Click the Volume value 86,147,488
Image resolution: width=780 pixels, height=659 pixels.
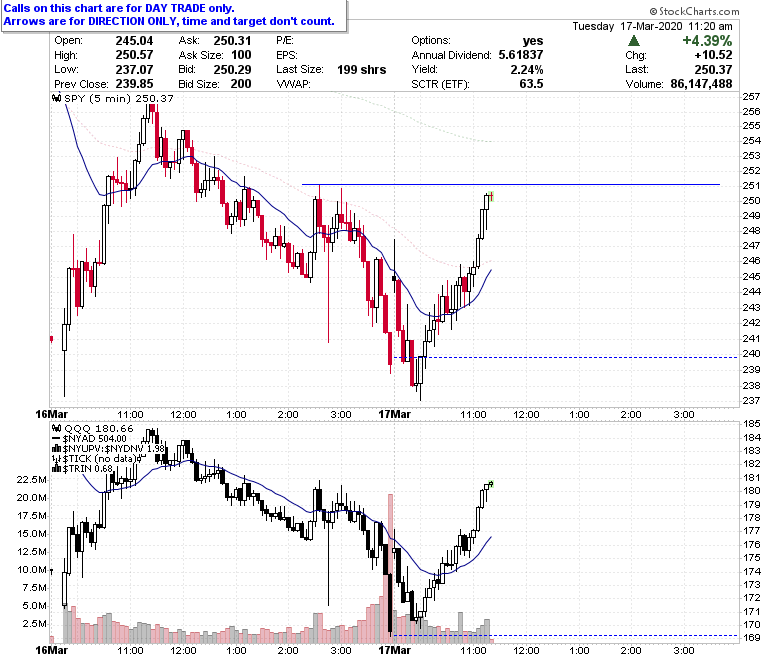click(x=701, y=84)
